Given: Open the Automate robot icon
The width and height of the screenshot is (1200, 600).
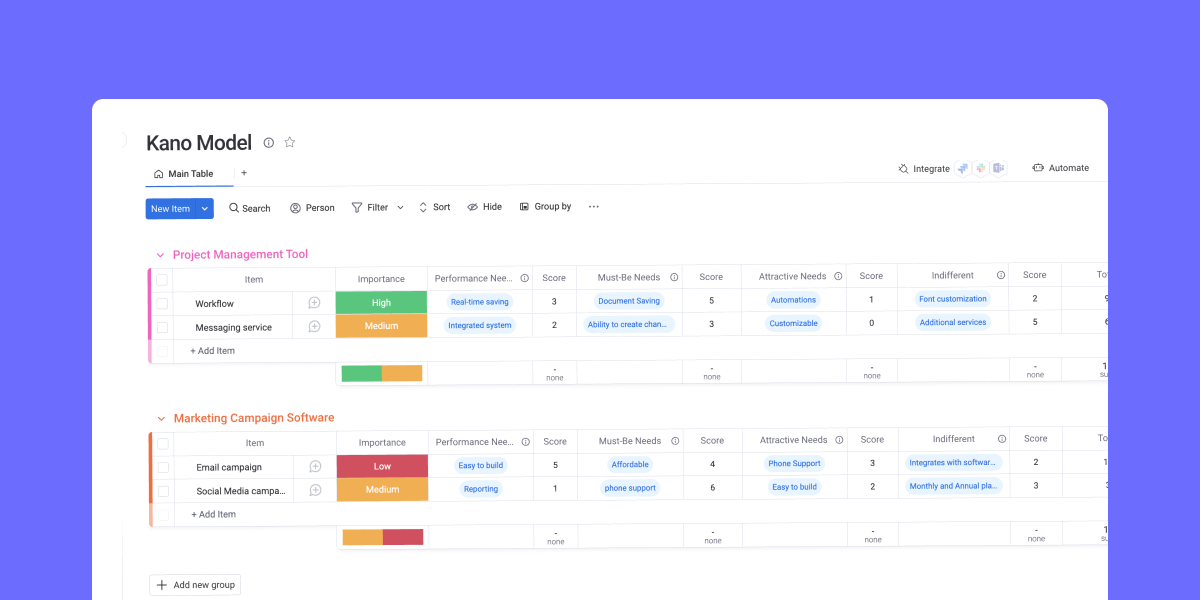Looking at the screenshot, I should pos(1037,167).
